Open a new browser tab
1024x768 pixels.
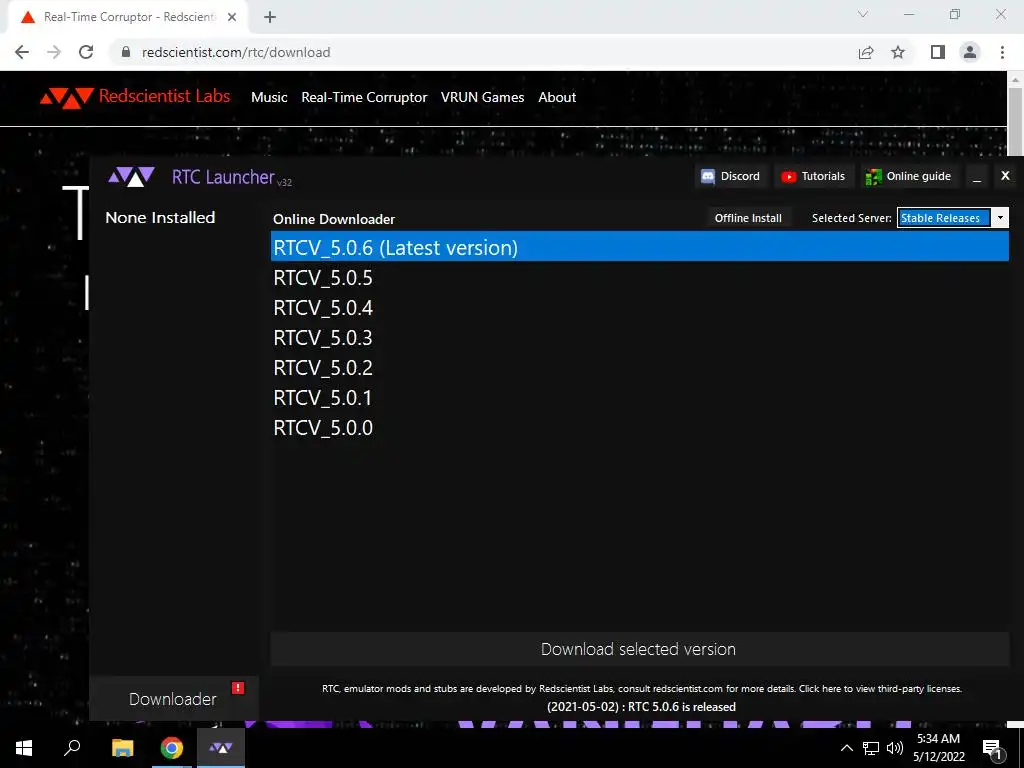coord(270,17)
